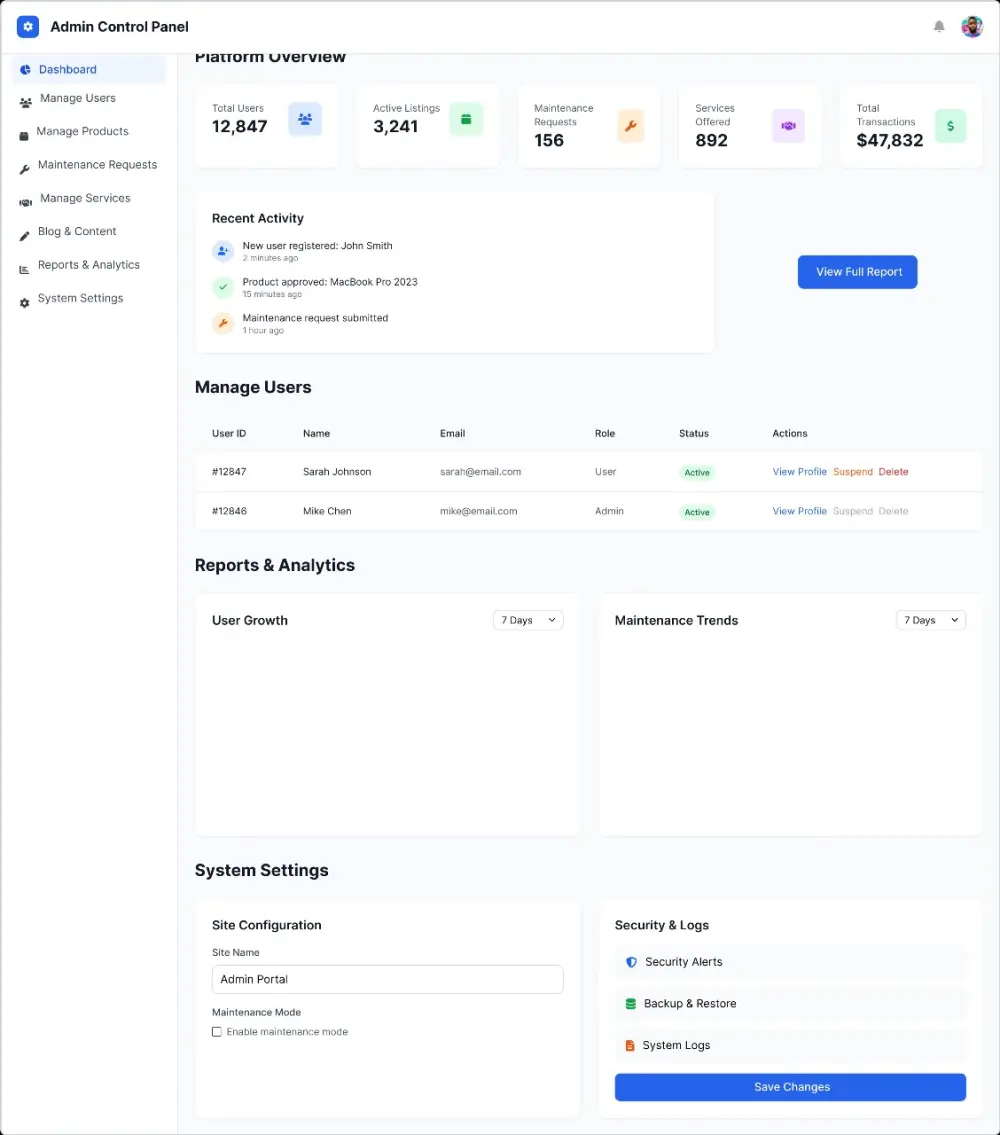Click the notification bell in the header
Image resolution: width=1000 pixels, height=1135 pixels.
939,26
